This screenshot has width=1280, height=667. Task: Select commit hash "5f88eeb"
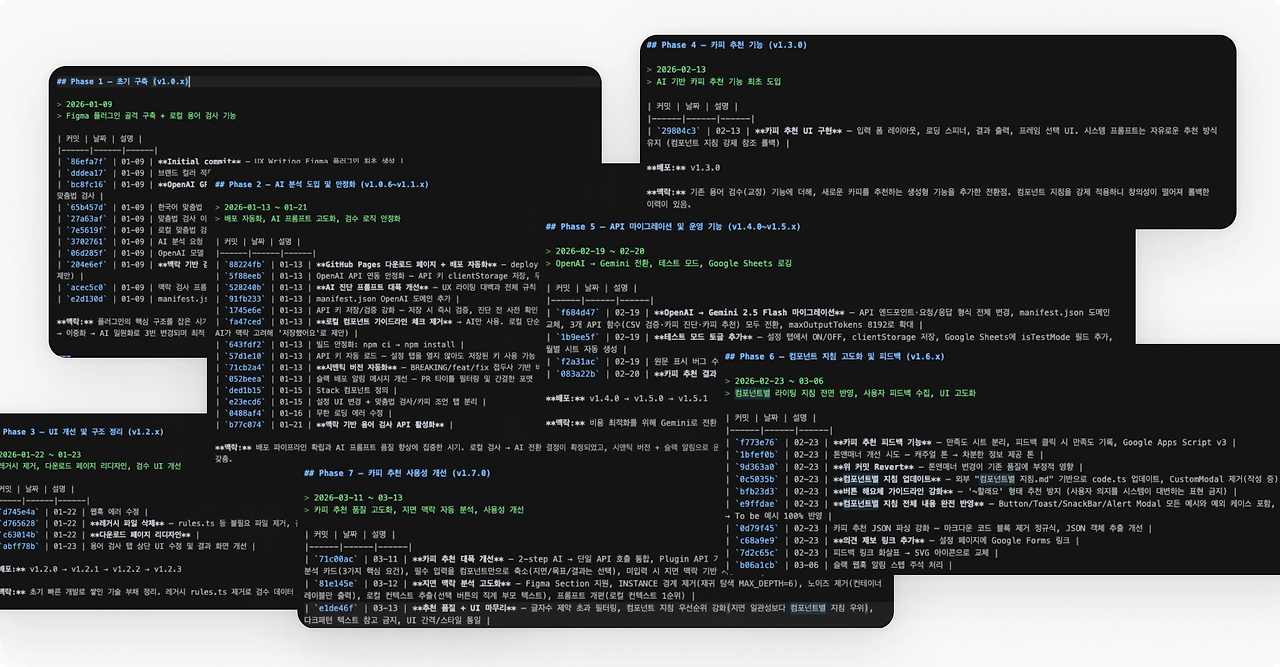tap(246, 275)
